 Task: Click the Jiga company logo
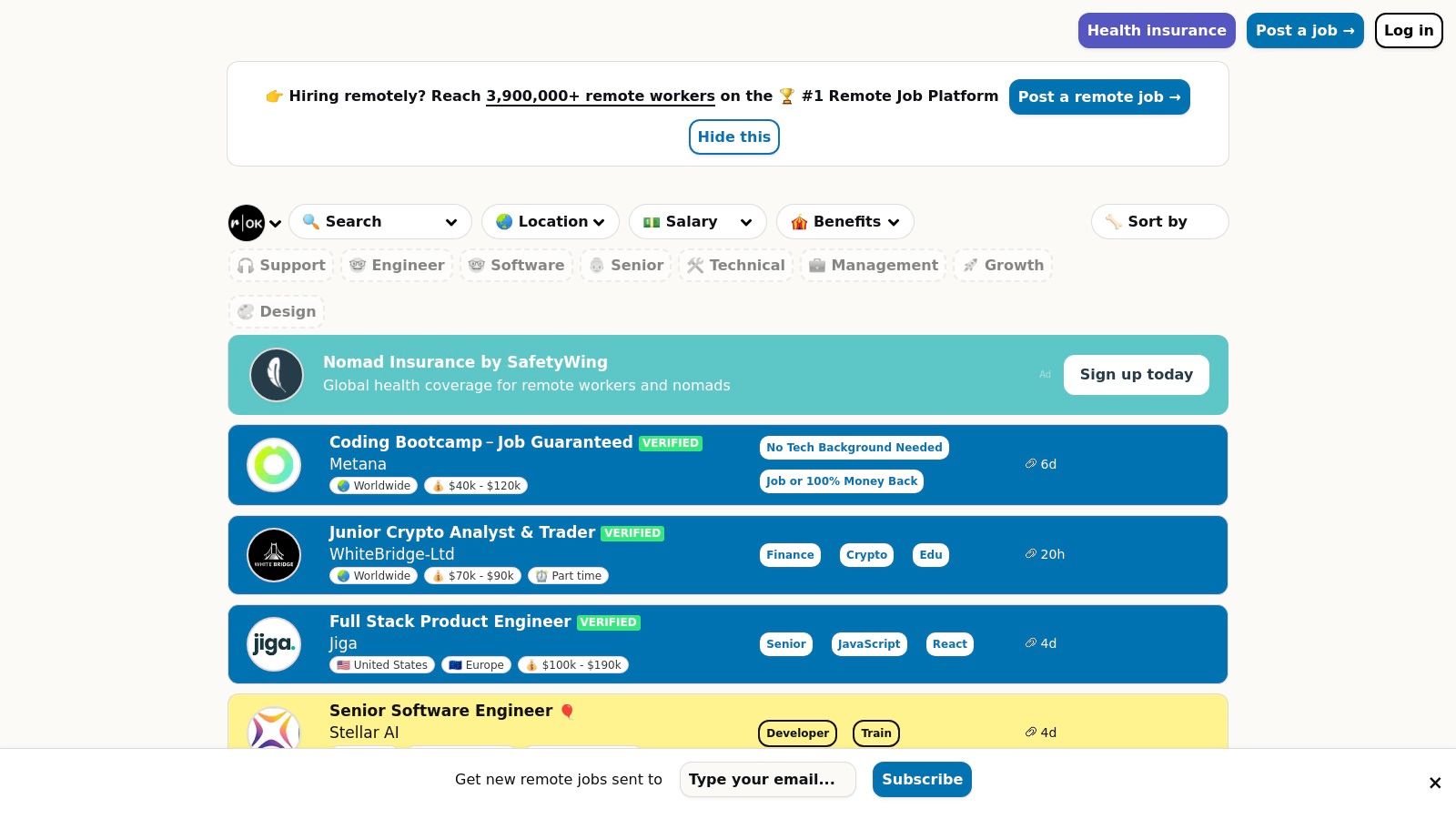(273, 643)
